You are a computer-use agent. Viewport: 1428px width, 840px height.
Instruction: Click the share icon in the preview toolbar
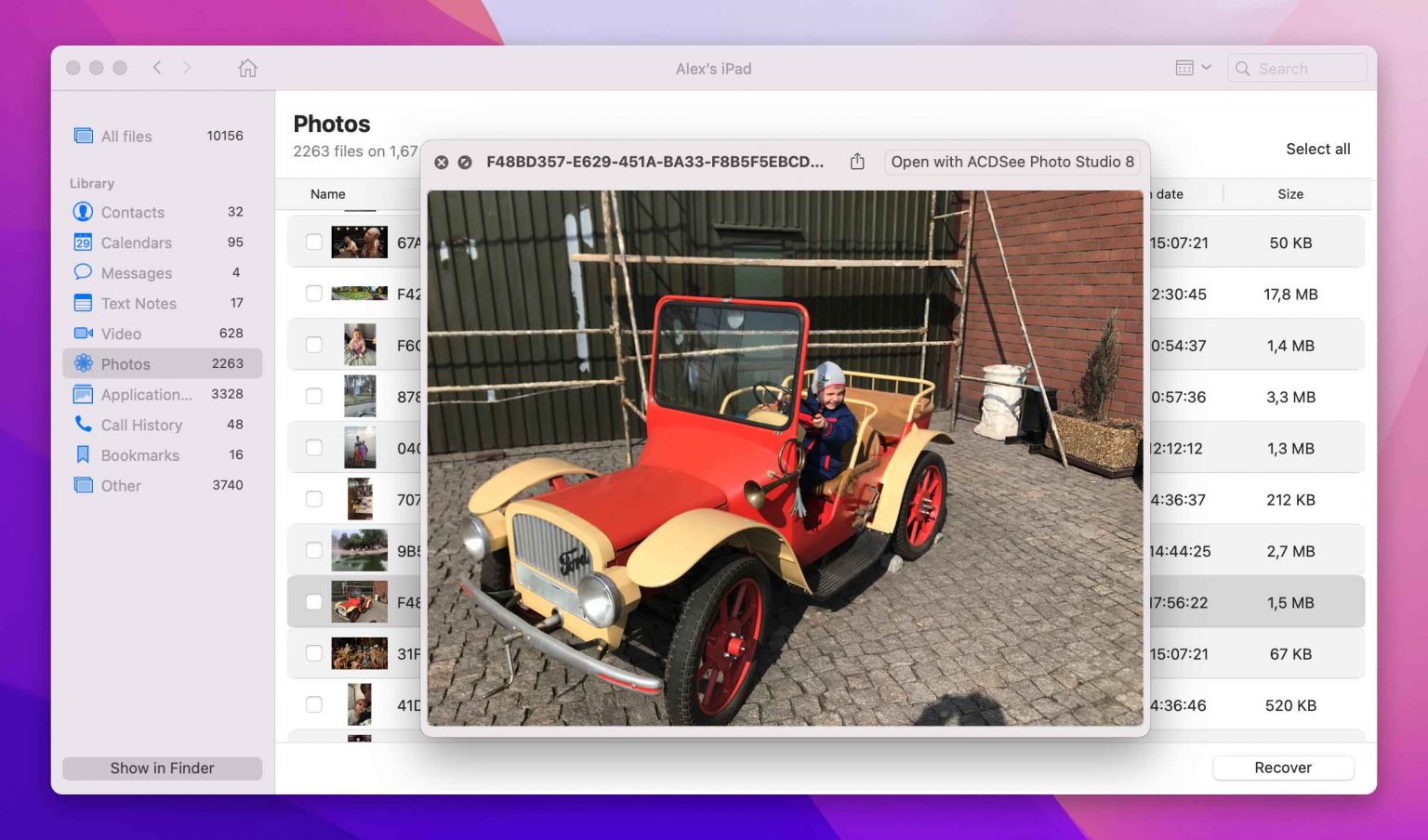(855, 161)
